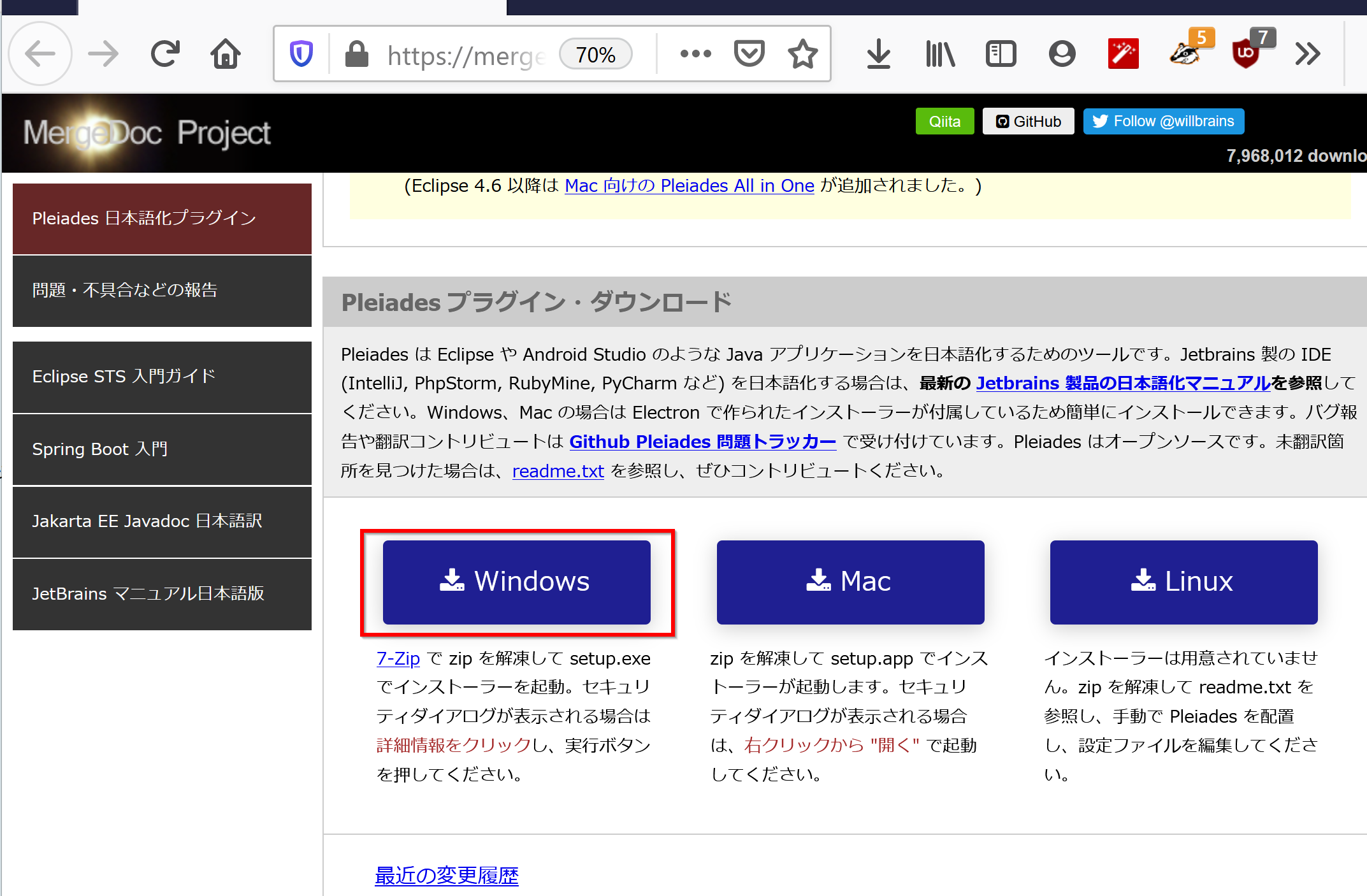Image resolution: width=1367 pixels, height=896 pixels.
Task: Open Firefox account menu
Action: (1062, 54)
